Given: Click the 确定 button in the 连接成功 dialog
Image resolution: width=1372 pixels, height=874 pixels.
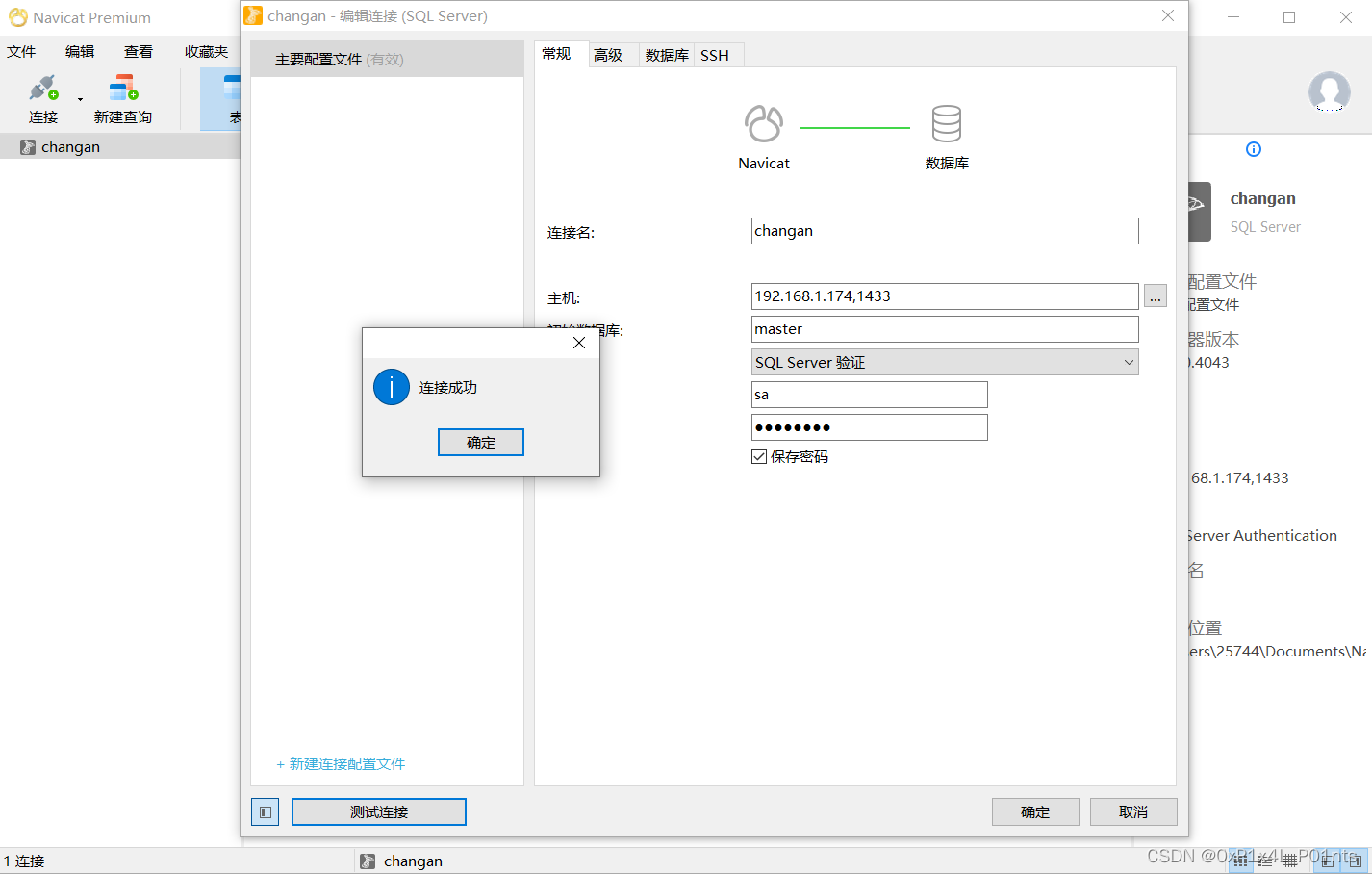Looking at the screenshot, I should 480,442.
